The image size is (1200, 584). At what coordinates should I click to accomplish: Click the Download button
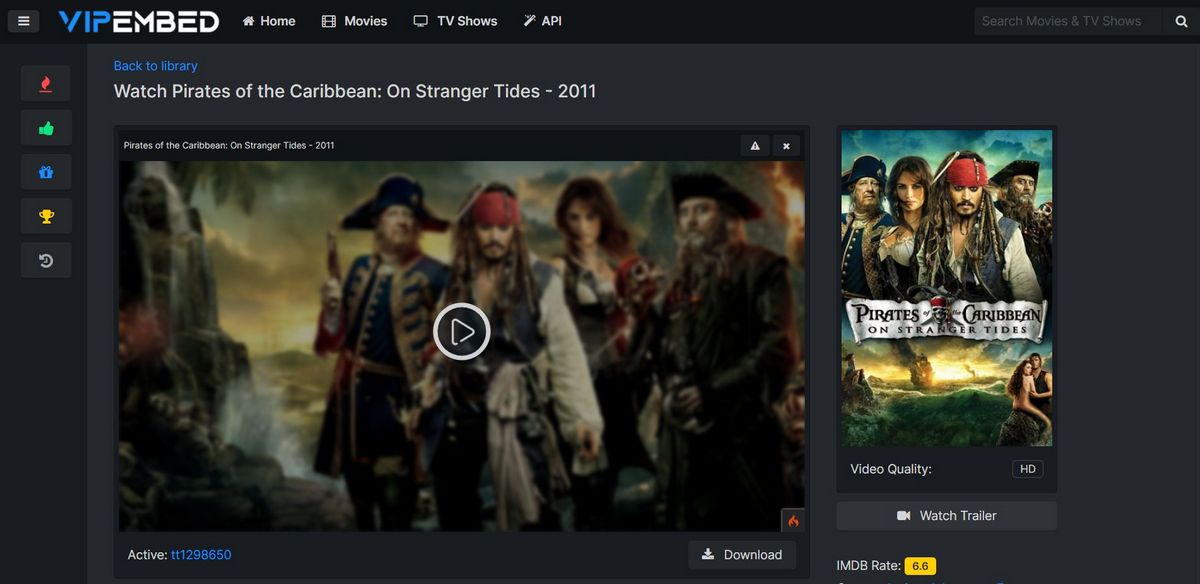pyautogui.click(x=742, y=555)
